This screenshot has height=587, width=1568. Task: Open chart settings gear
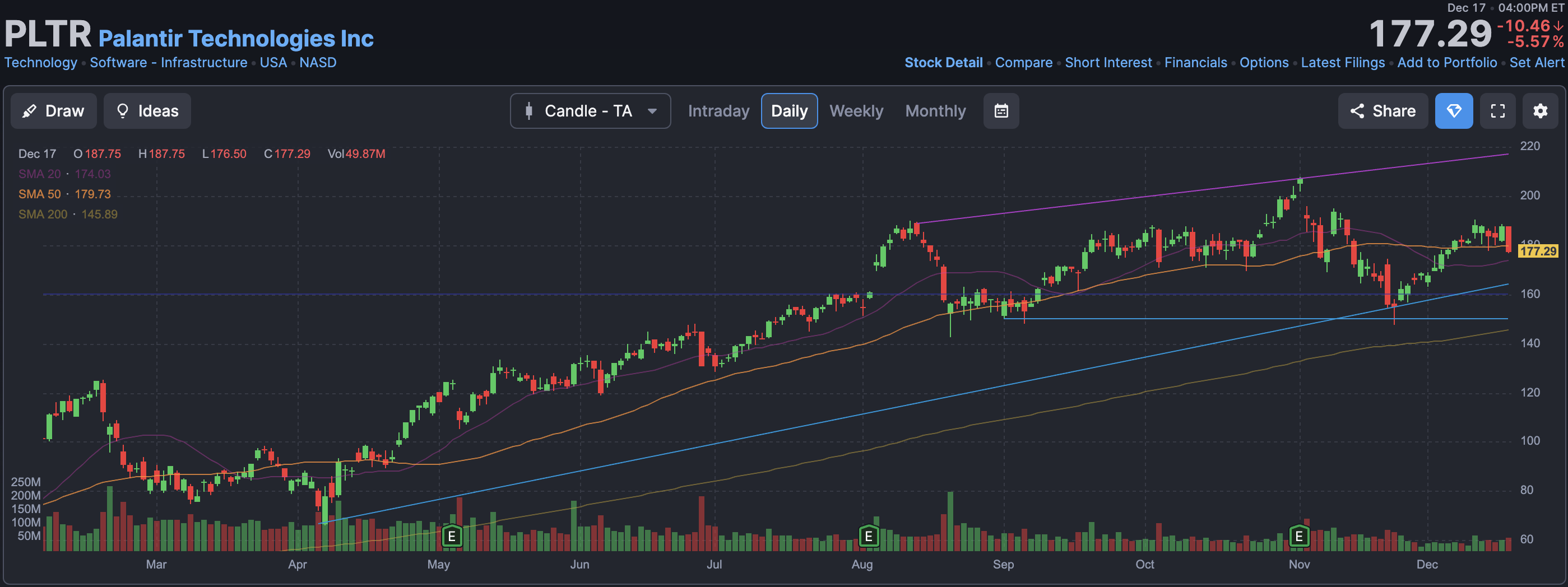(x=1540, y=111)
